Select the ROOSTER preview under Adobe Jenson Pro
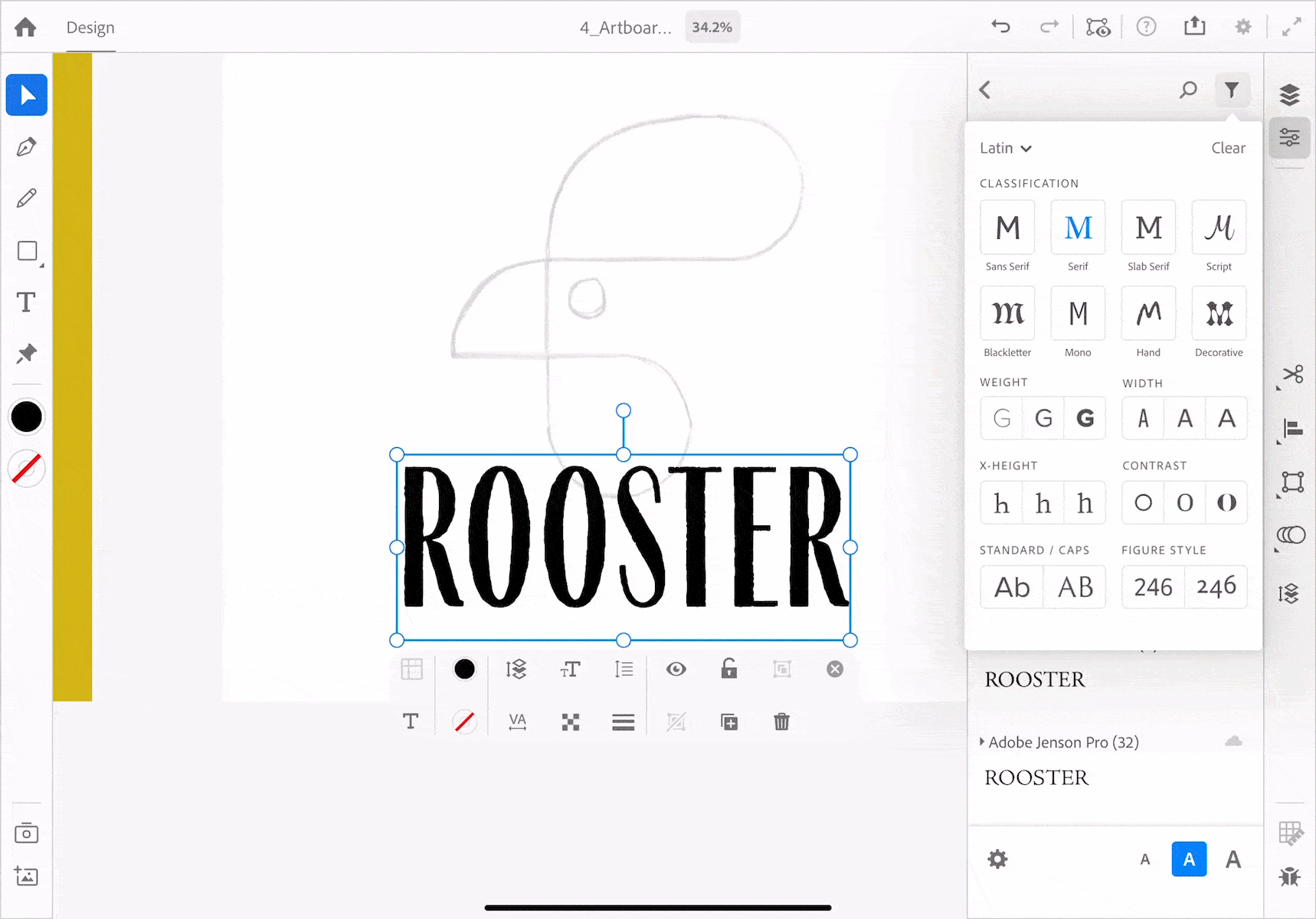The image size is (1316, 919). point(1036,777)
